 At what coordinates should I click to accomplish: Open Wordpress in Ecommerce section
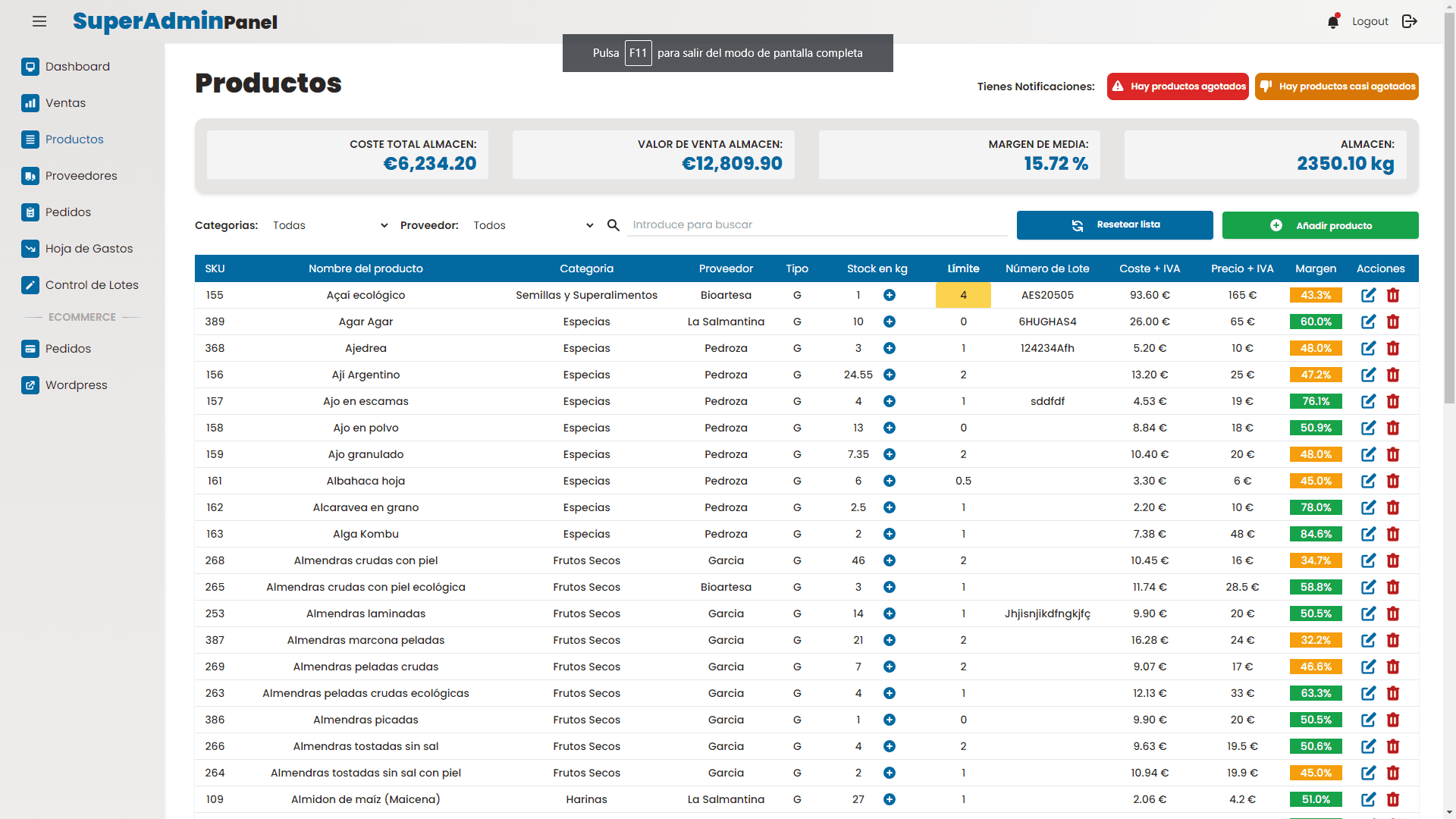point(76,385)
